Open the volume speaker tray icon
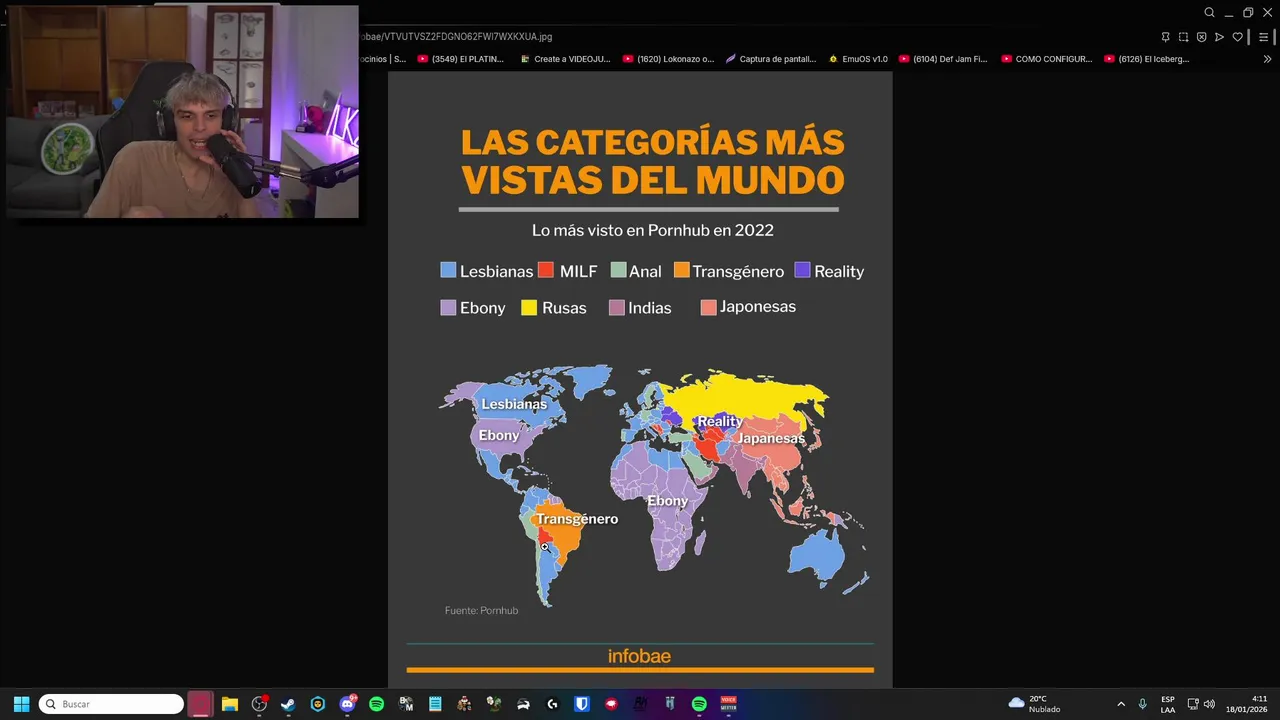This screenshot has width=1280, height=720. click(x=1209, y=704)
